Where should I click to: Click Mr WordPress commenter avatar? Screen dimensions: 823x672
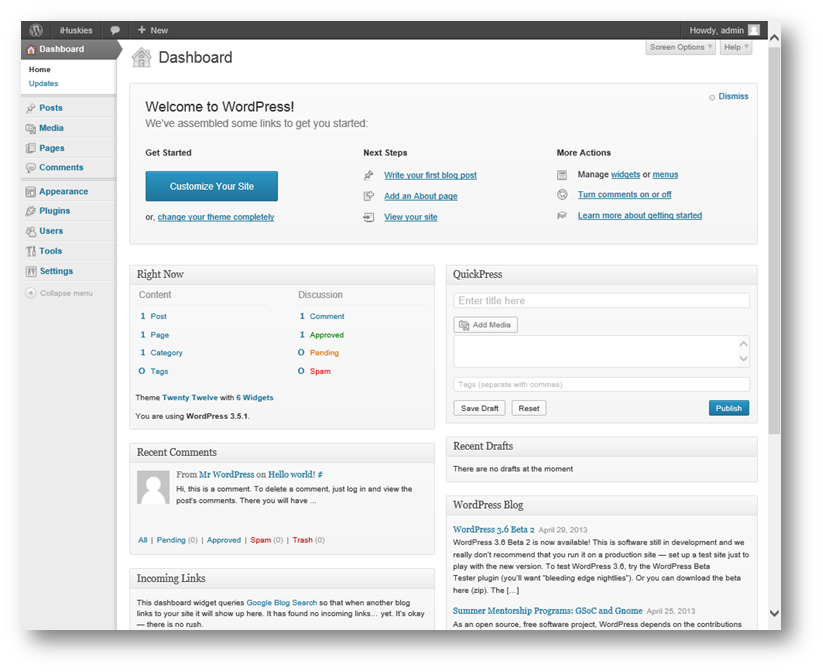(x=153, y=487)
